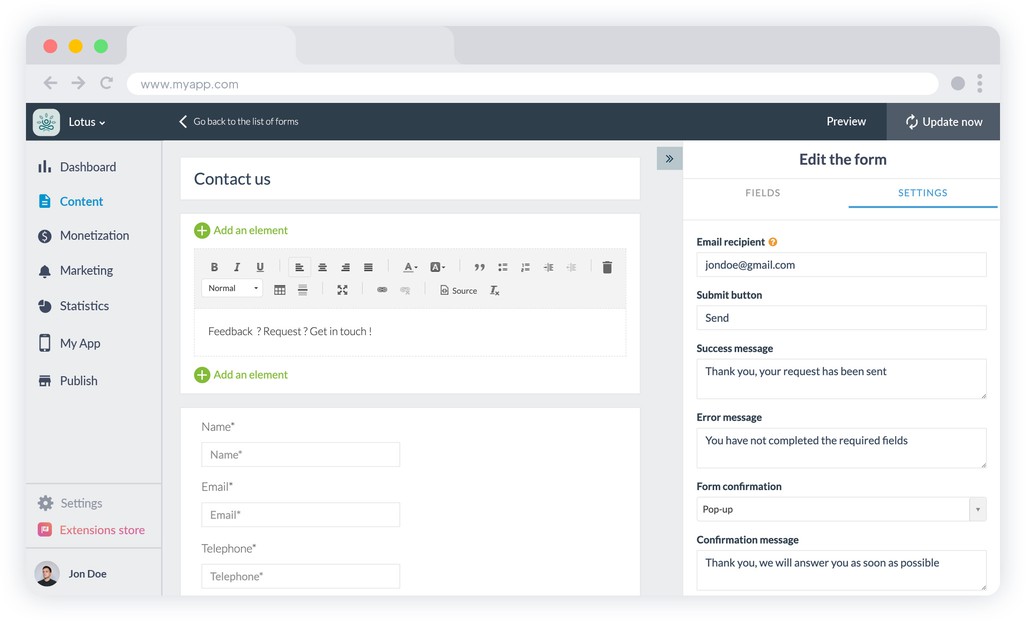
Task: Open the Normal paragraph format dropdown
Action: [x=232, y=289]
